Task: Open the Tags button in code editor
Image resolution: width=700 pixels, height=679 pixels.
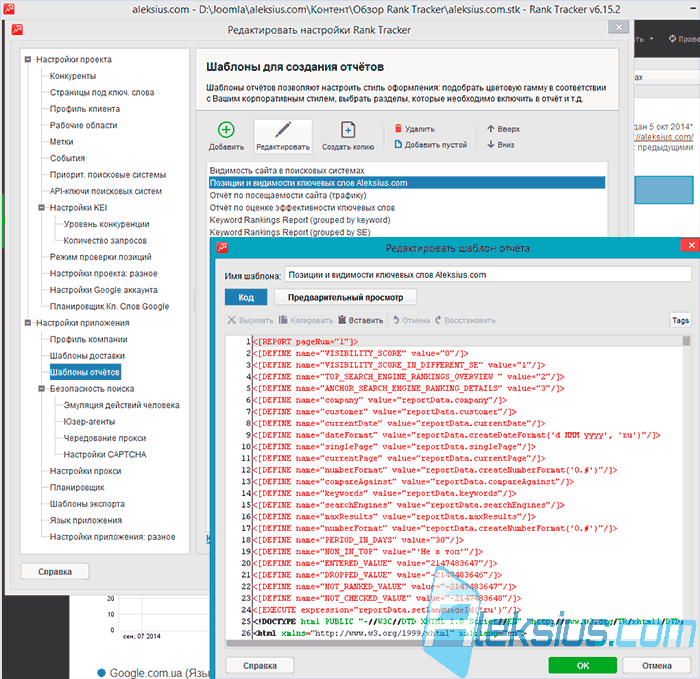Action: tap(680, 320)
